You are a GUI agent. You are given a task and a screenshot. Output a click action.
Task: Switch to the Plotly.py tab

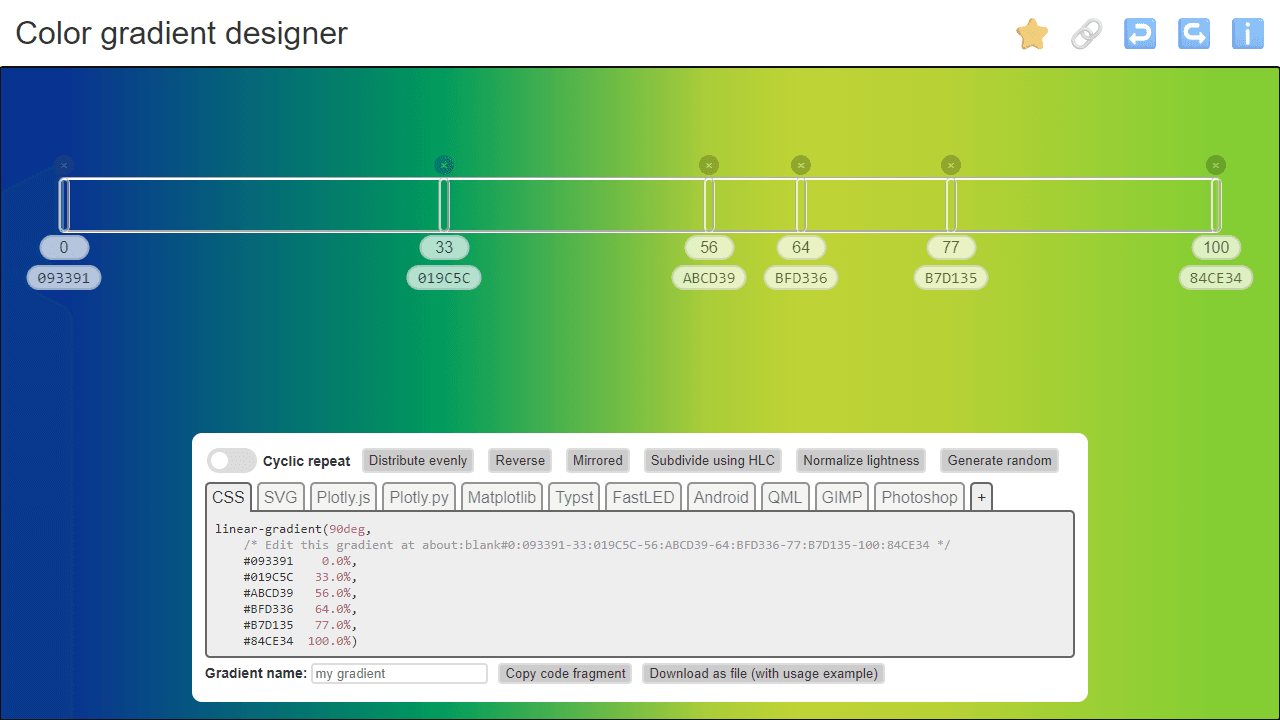point(419,497)
